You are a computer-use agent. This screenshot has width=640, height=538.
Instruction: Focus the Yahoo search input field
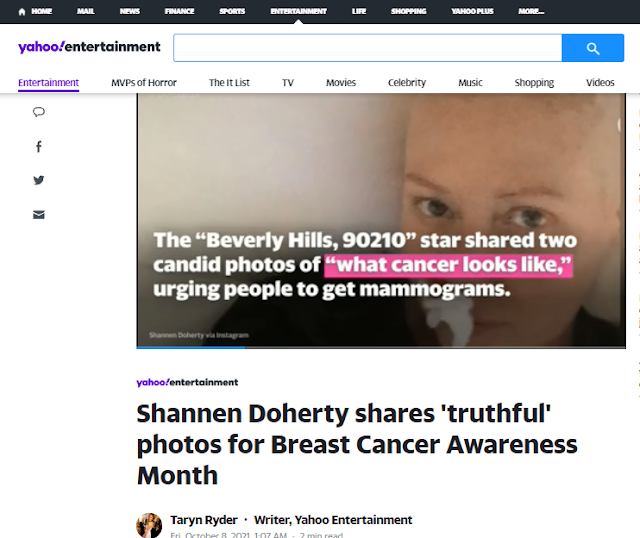pyautogui.click(x=368, y=48)
